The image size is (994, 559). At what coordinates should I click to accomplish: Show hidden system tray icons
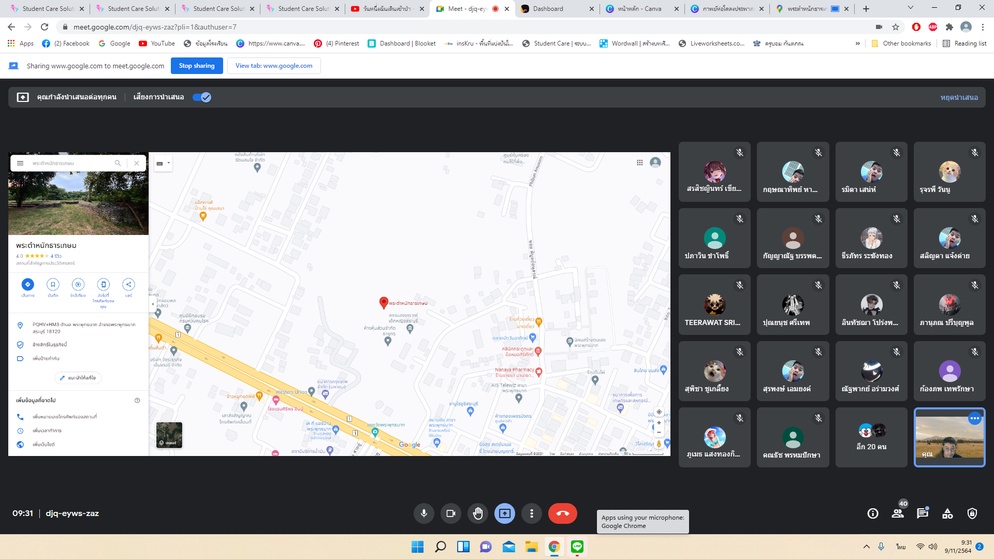[x=866, y=546]
